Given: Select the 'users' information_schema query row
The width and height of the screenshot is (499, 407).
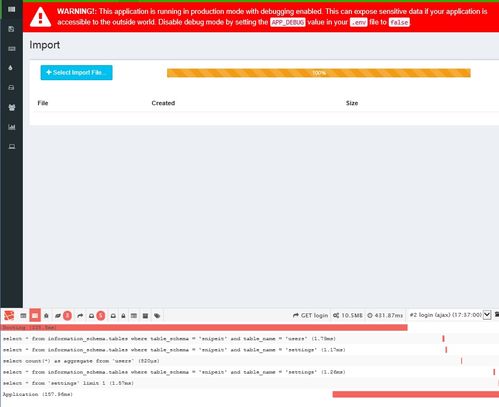Looking at the screenshot, I should click(249, 339).
